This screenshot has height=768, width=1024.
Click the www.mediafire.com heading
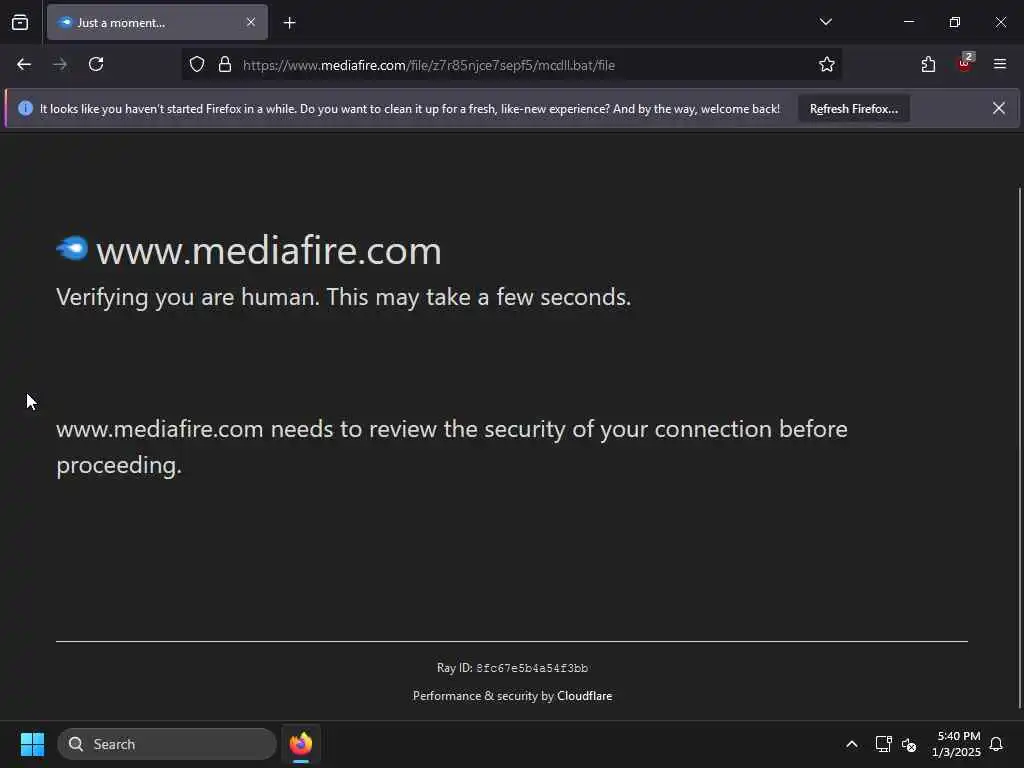[x=269, y=251]
